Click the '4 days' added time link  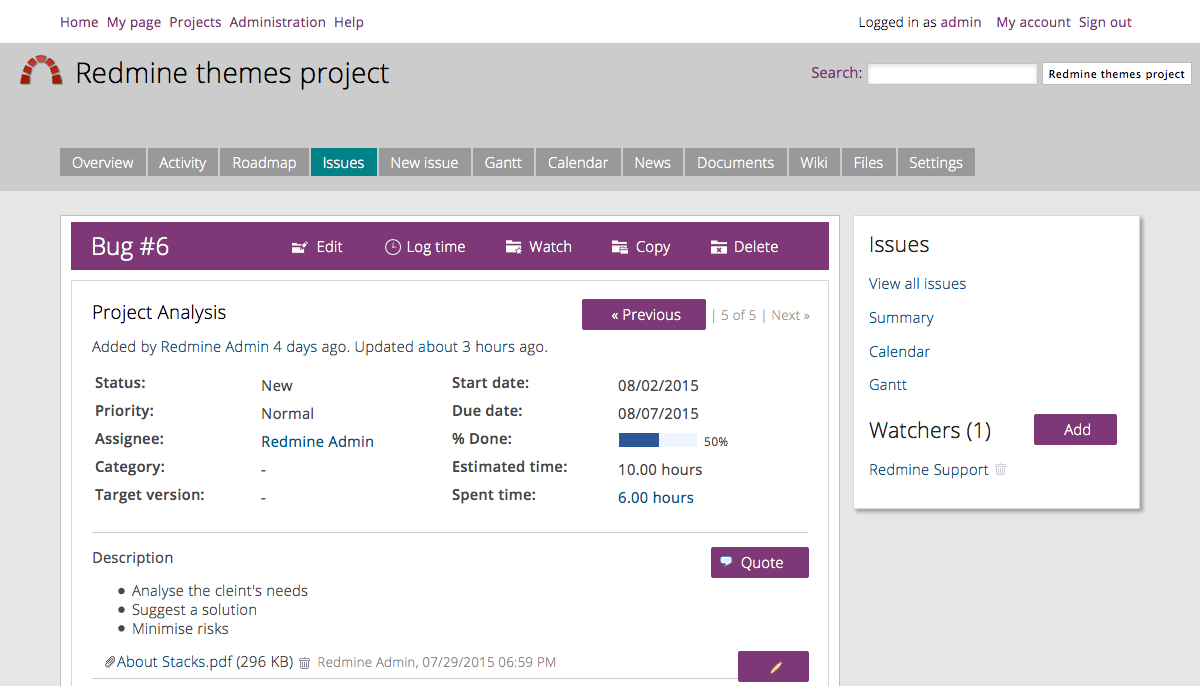[295, 347]
